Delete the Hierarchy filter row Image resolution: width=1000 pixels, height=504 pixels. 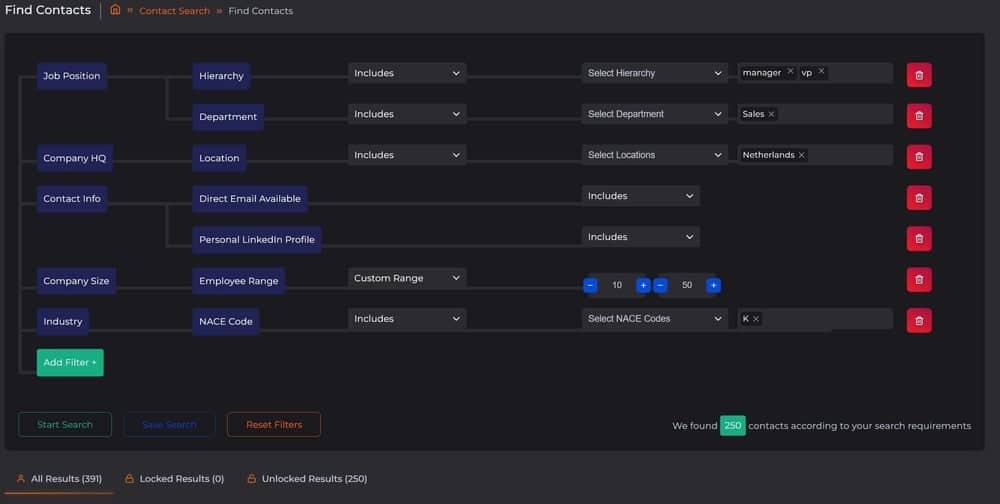tap(918, 75)
